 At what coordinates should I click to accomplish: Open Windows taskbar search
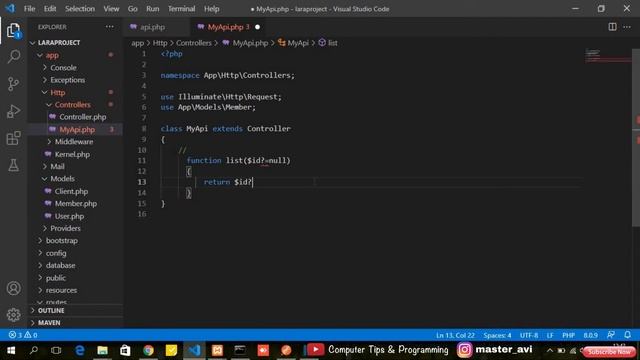pyautogui.click(x=34, y=350)
